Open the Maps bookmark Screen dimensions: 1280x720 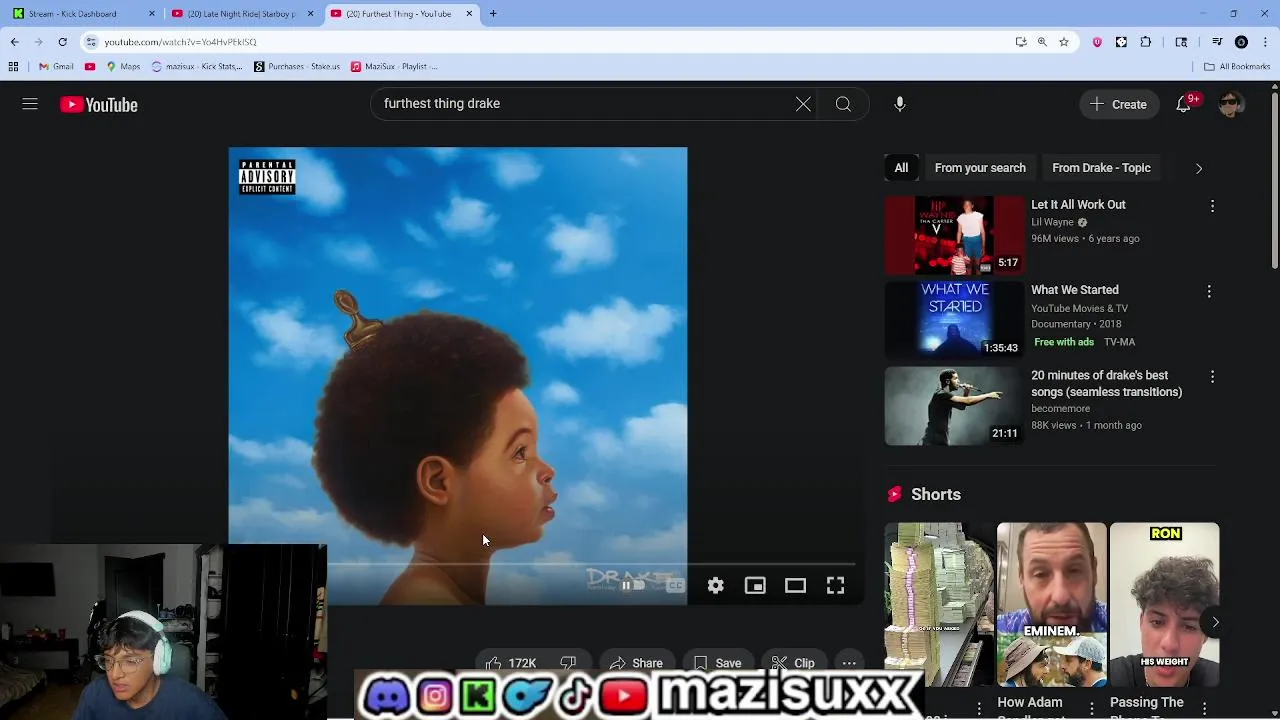(123, 66)
